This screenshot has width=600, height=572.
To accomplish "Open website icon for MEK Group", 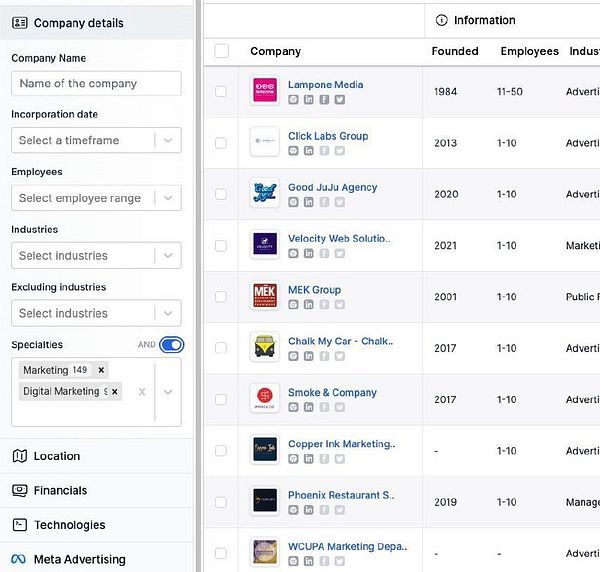I will point(293,305).
